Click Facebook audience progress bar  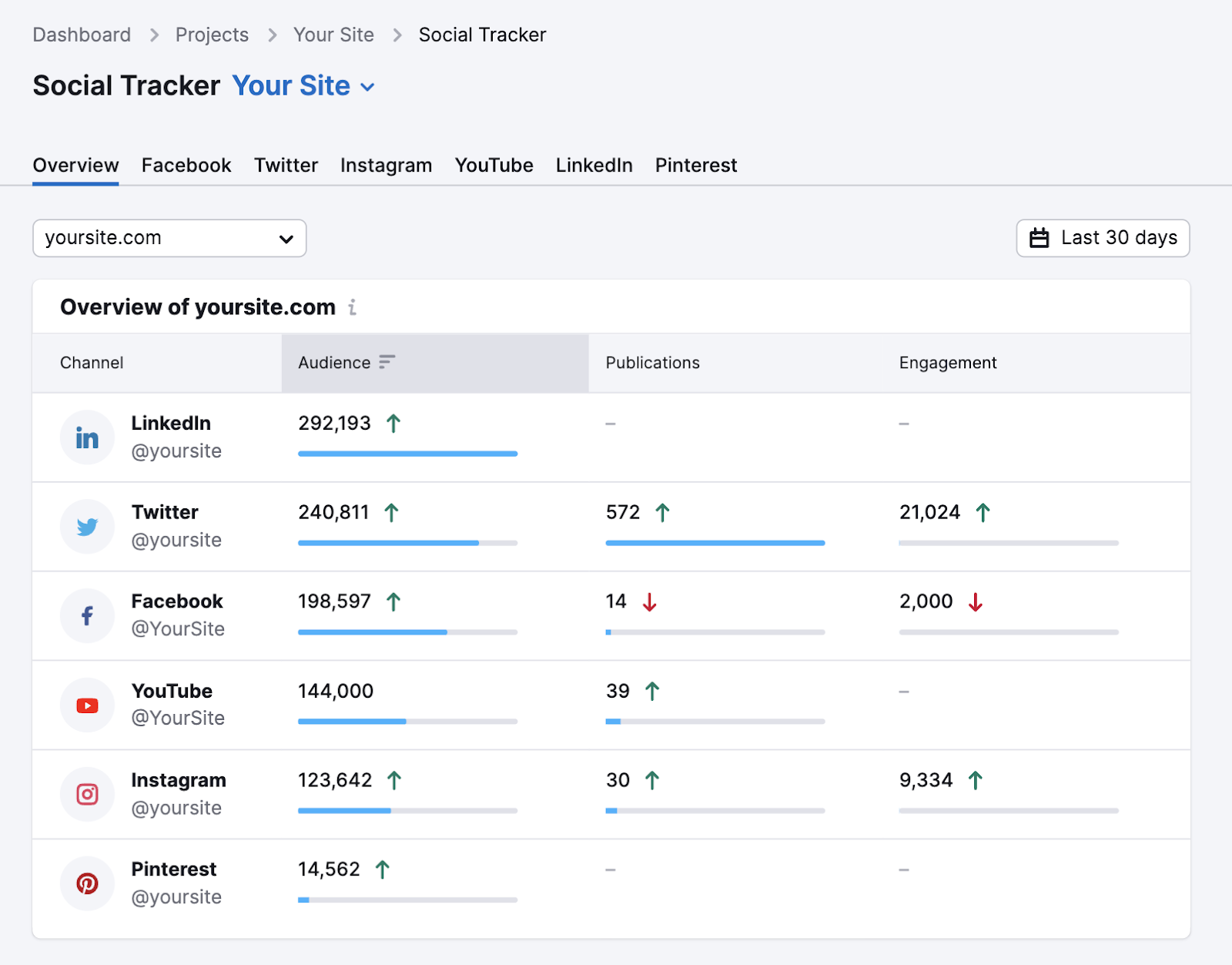pos(407,632)
